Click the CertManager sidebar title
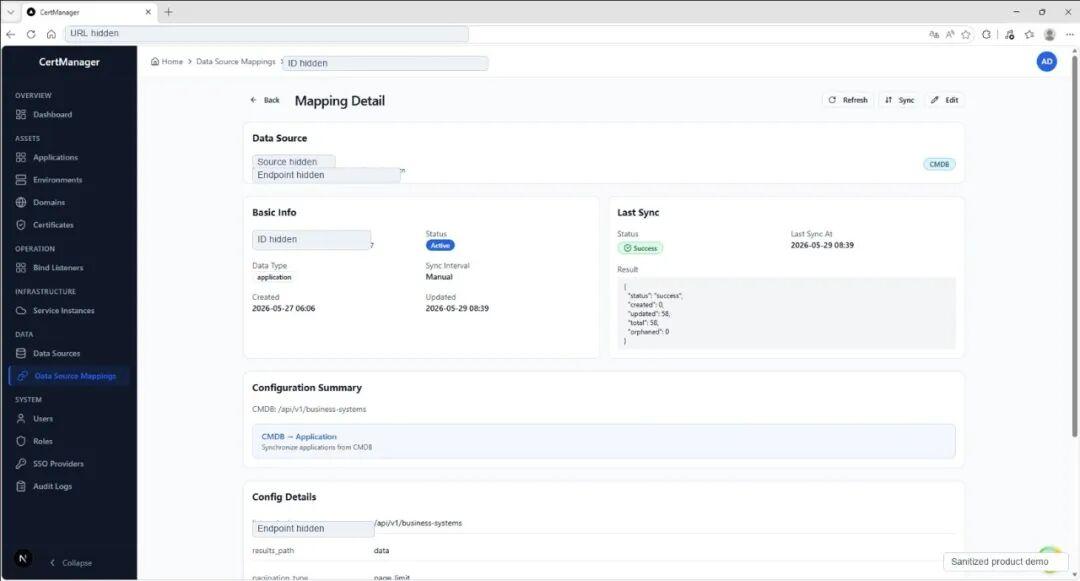The image size is (1080, 581). click(x=69, y=62)
